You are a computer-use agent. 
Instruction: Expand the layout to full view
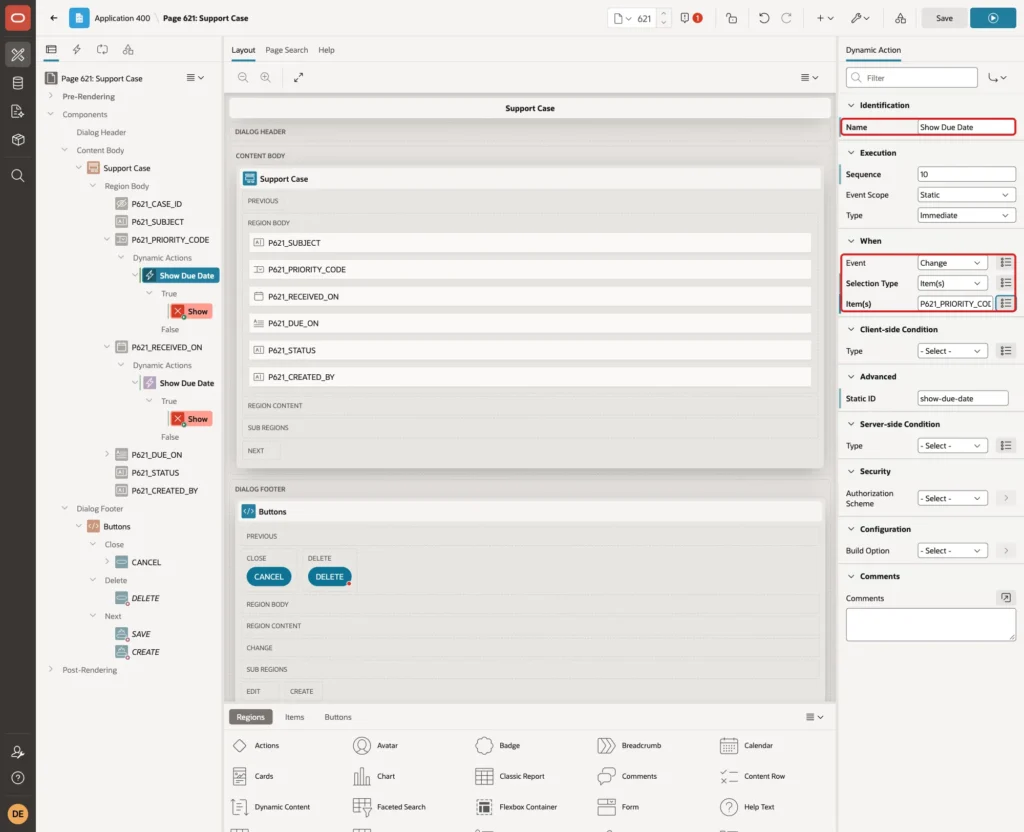coord(298,77)
